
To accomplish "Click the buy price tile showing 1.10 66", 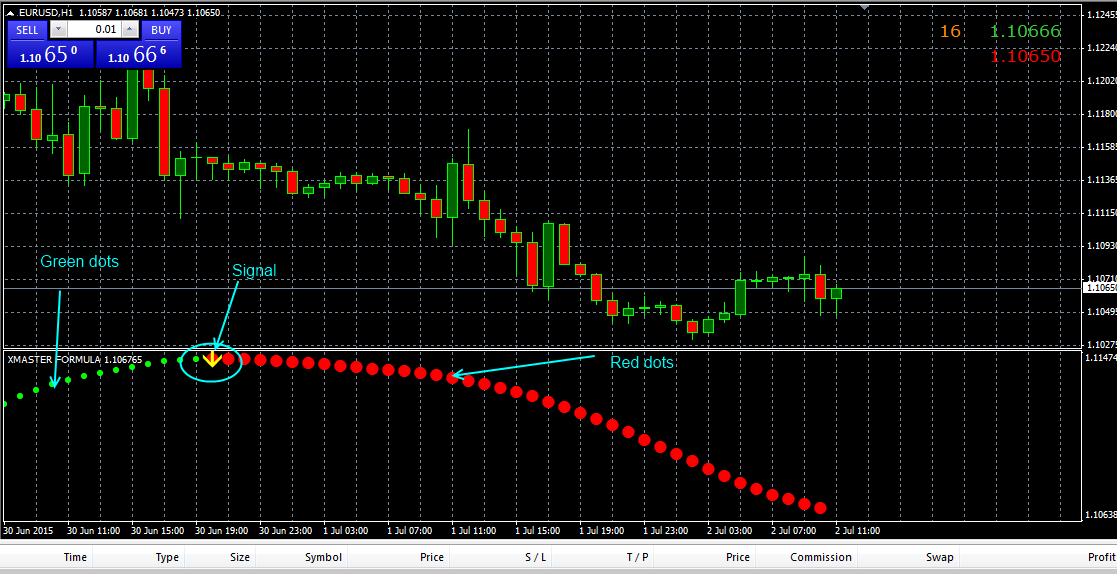I will [x=138, y=55].
